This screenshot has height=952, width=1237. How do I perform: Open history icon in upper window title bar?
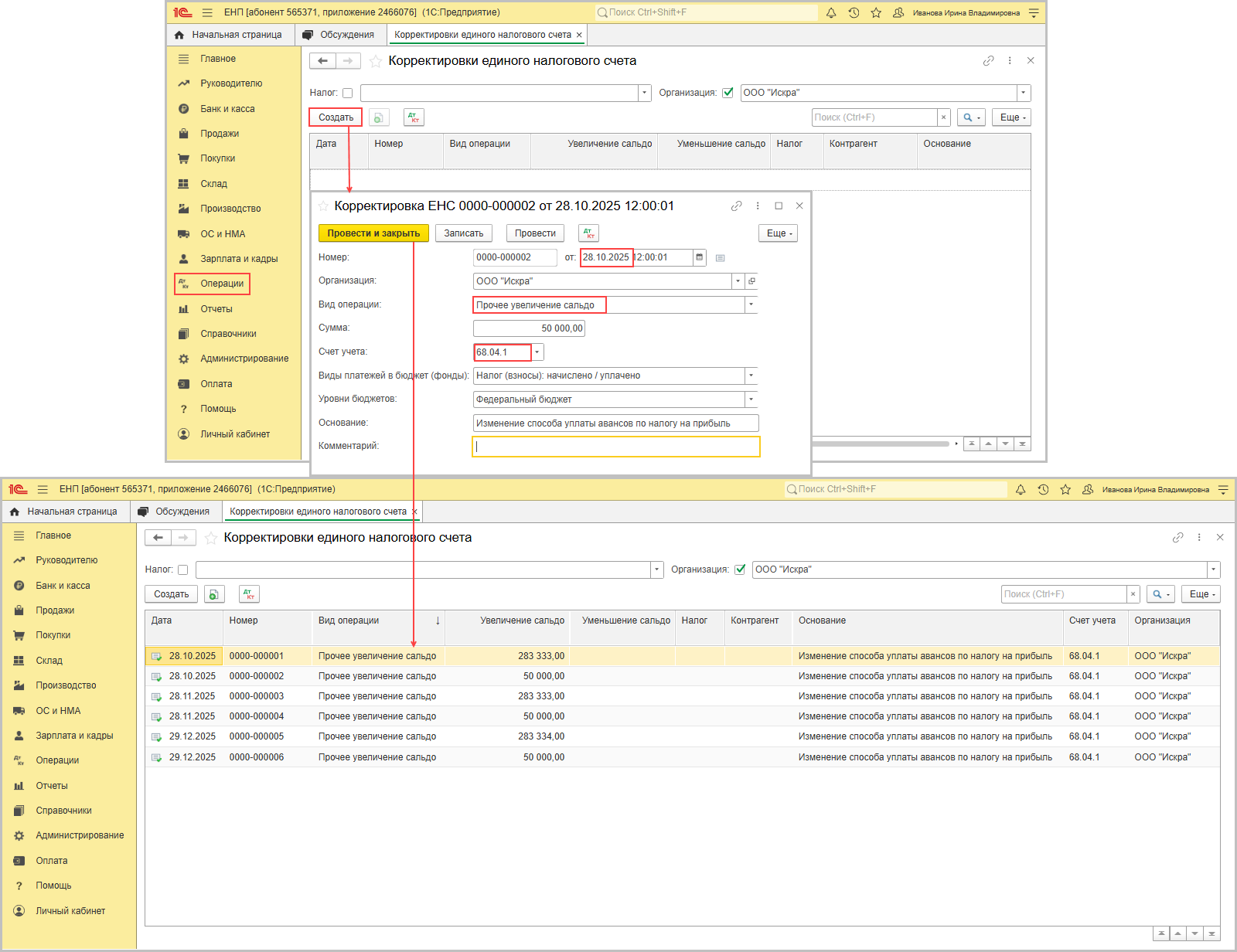pos(854,13)
